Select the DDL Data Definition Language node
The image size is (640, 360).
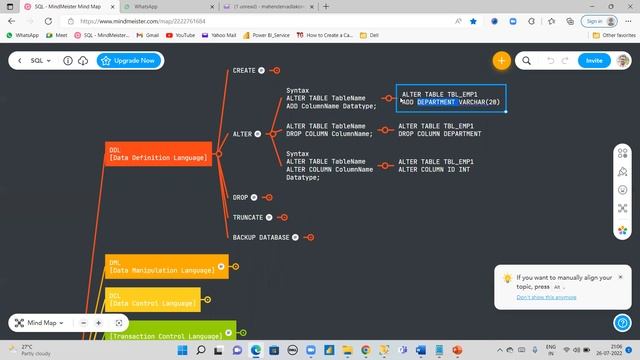pos(158,154)
